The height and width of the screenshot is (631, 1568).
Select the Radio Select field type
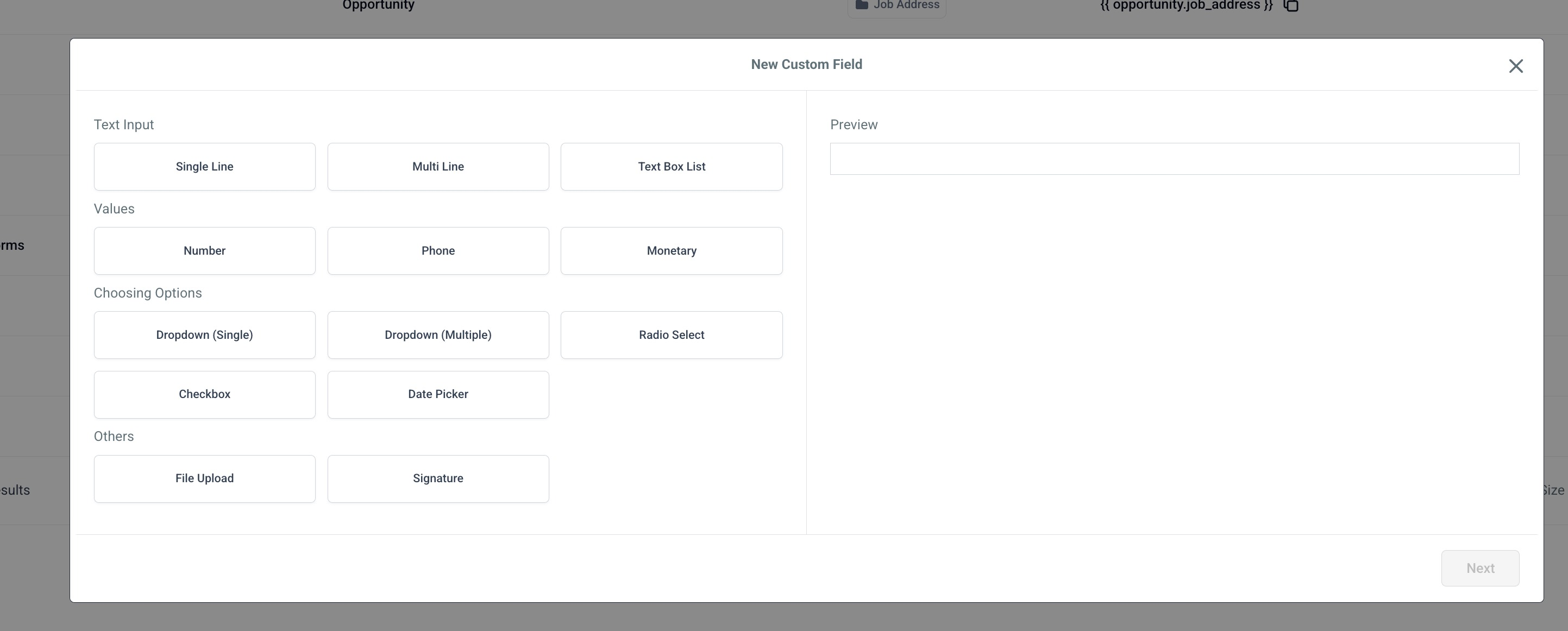pos(671,335)
